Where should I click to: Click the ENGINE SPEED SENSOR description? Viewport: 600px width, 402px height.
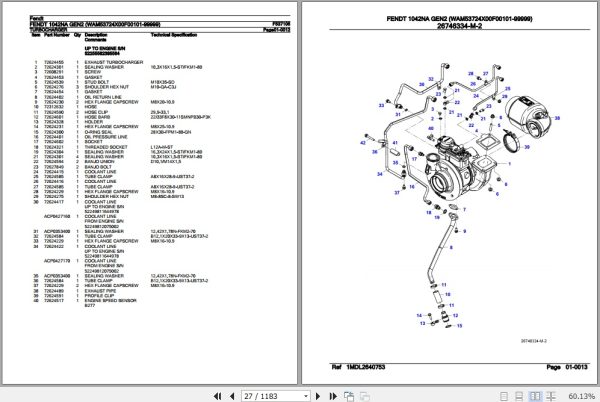click(x=110, y=300)
